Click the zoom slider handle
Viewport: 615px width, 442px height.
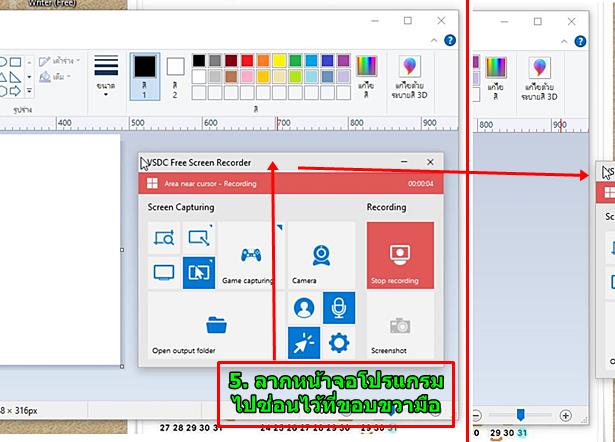(x=520, y=415)
